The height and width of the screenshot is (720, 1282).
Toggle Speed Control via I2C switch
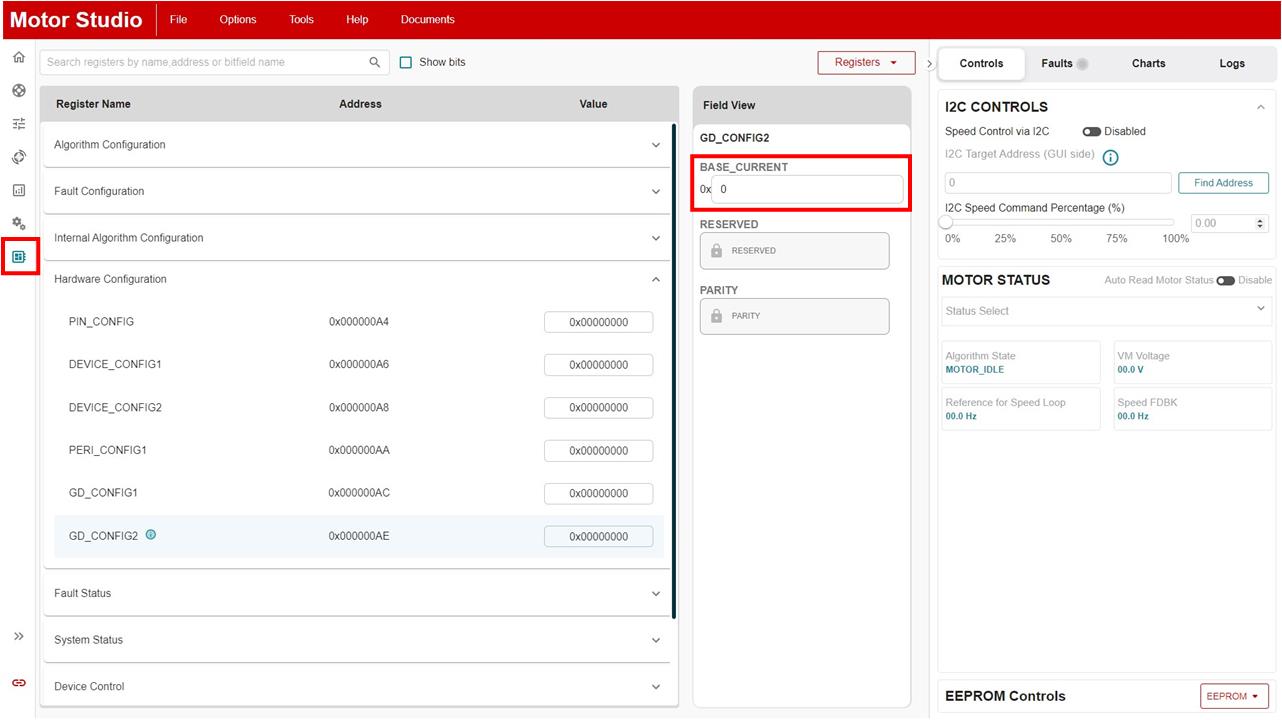pyautogui.click(x=1091, y=132)
